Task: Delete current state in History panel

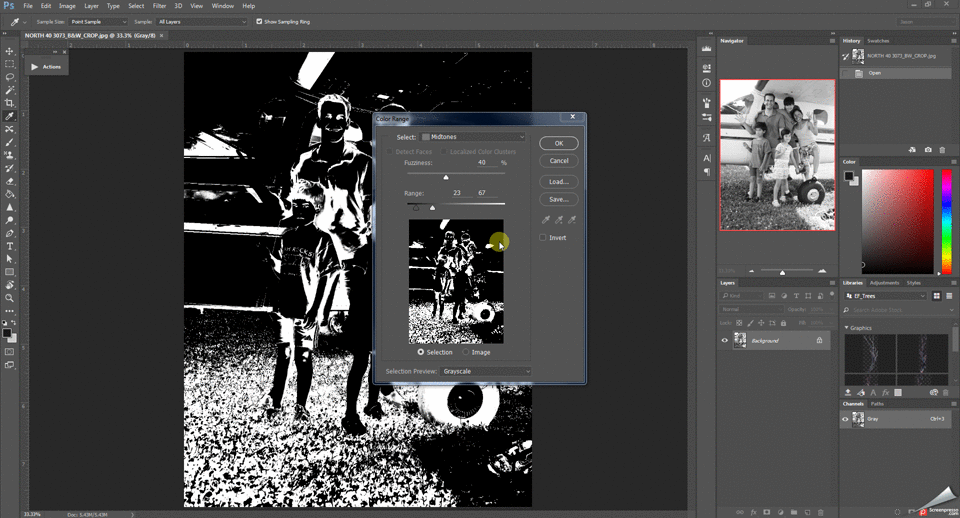Action: (942, 150)
